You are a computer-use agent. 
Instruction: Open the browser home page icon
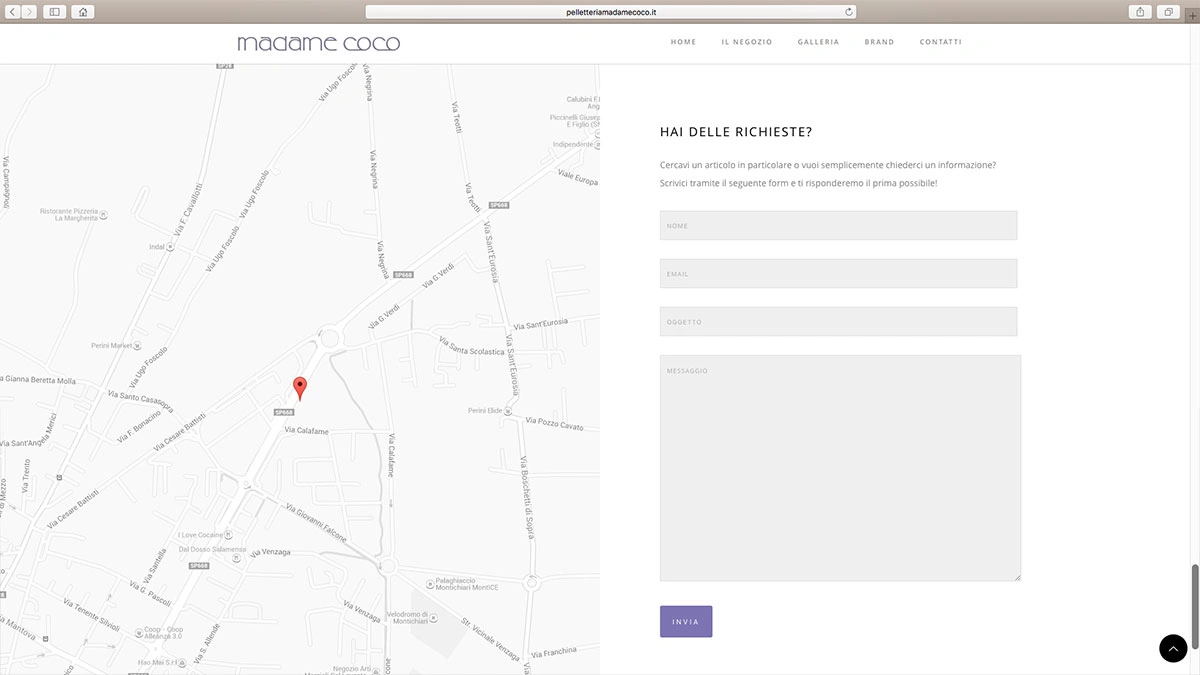click(x=83, y=12)
